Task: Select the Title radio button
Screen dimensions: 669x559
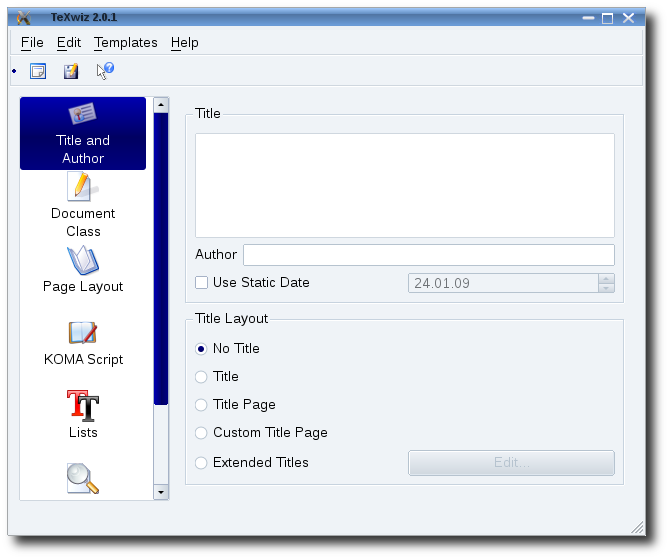Action: (201, 377)
